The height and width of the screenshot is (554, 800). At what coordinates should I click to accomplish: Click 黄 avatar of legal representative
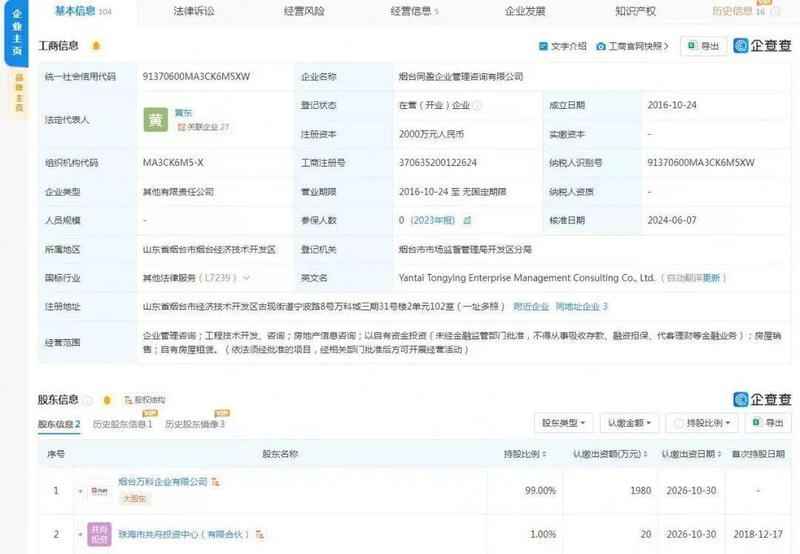(x=156, y=120)
